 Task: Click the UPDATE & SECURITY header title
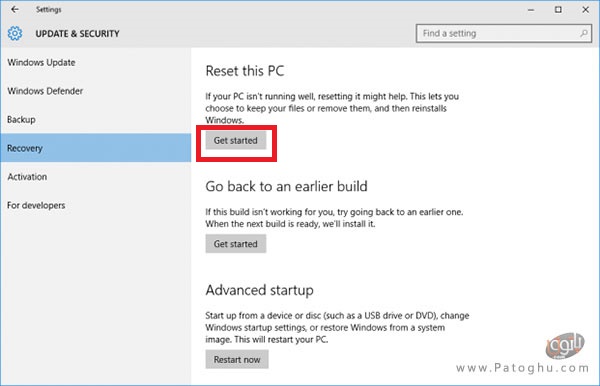point(77,34)
